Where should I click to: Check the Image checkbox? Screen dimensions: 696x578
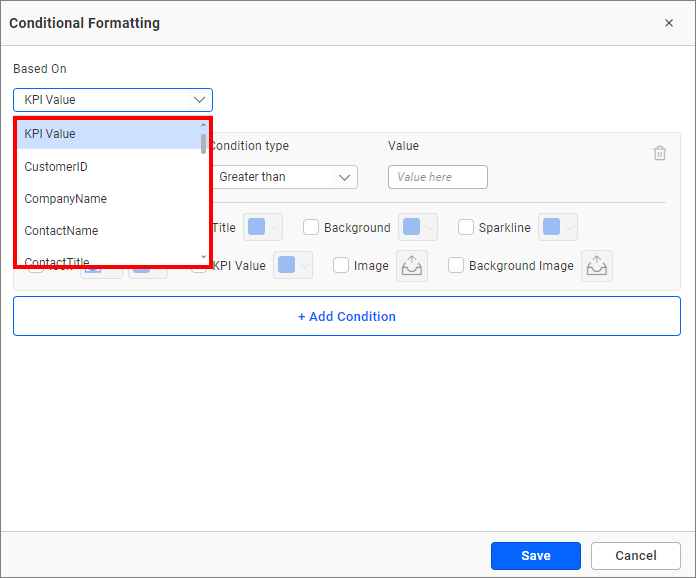[x=341, y=265]
